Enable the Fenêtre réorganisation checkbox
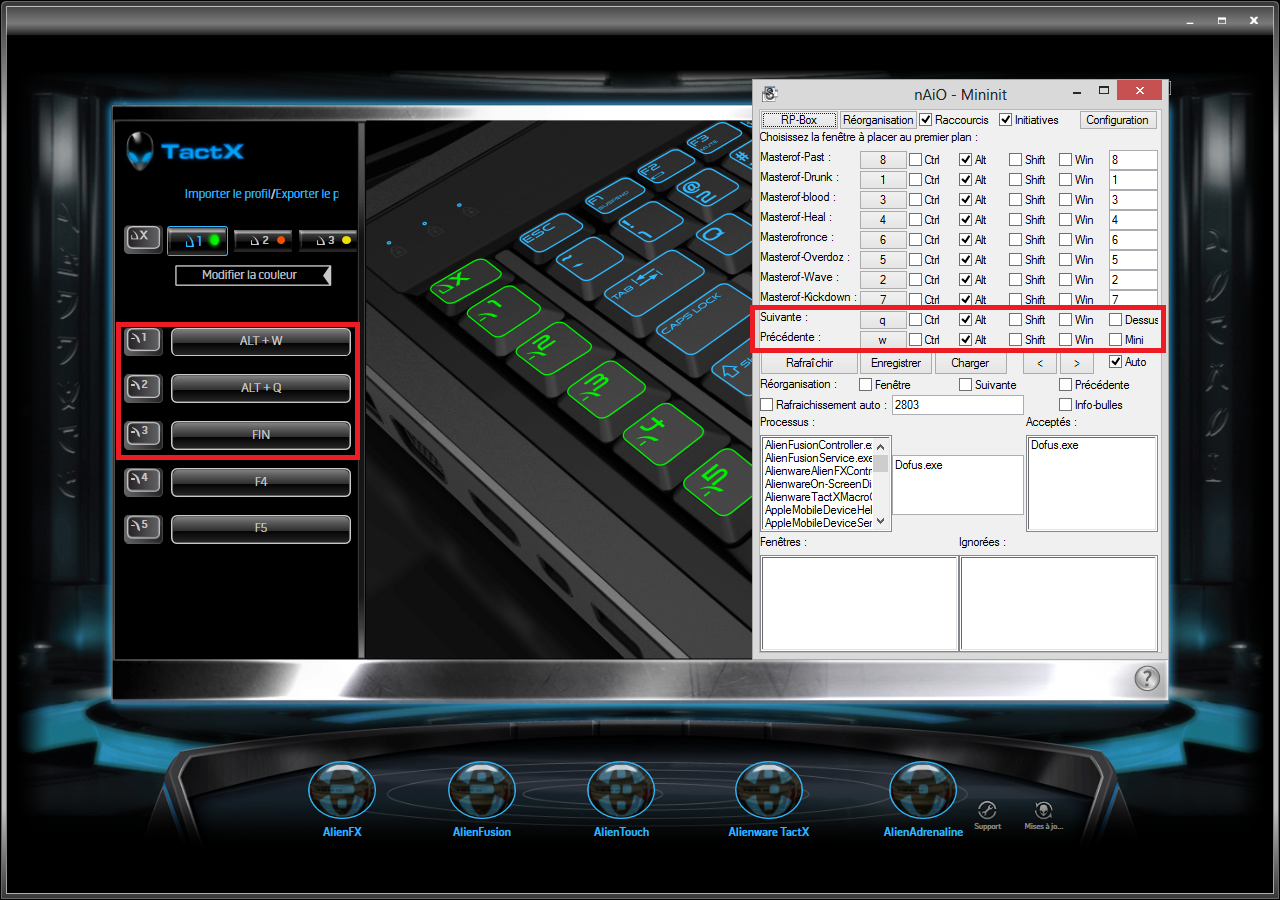1280x900 pixels. 866,385
